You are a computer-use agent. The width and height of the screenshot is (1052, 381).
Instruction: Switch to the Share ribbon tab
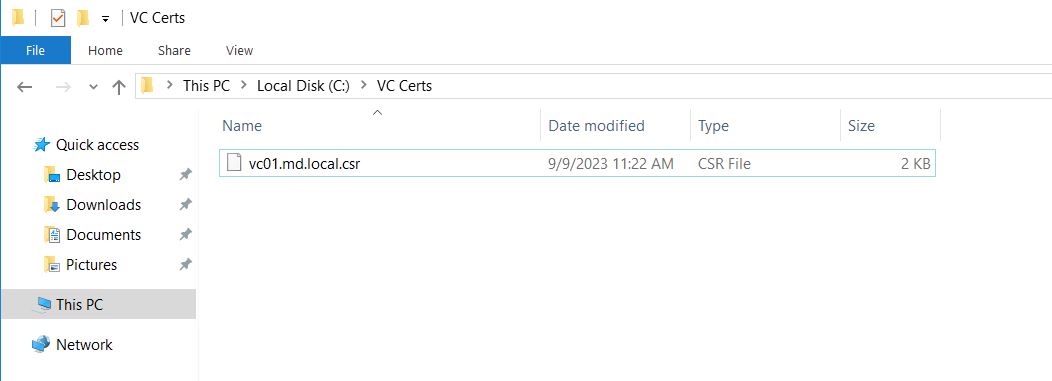174,50
